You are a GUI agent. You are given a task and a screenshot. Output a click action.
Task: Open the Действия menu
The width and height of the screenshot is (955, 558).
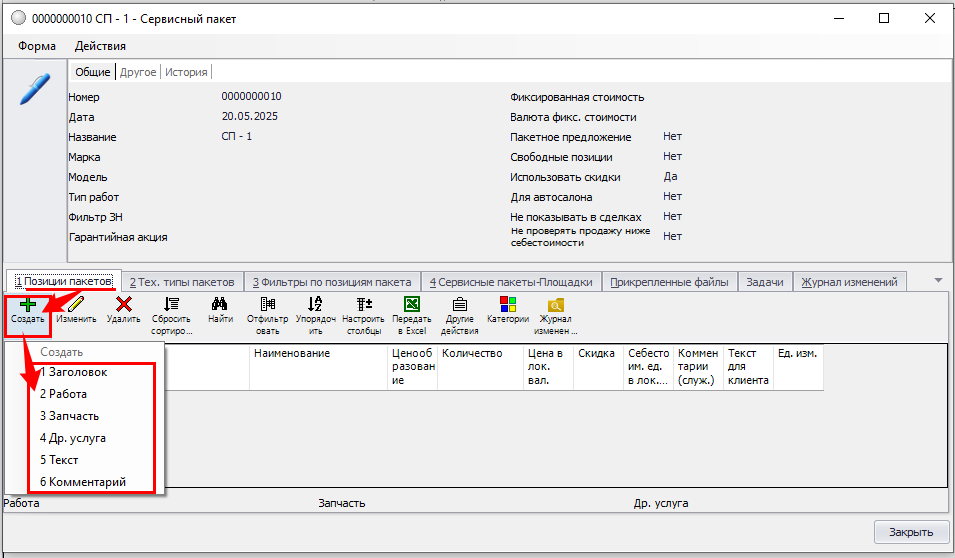[x=100, y=46]
